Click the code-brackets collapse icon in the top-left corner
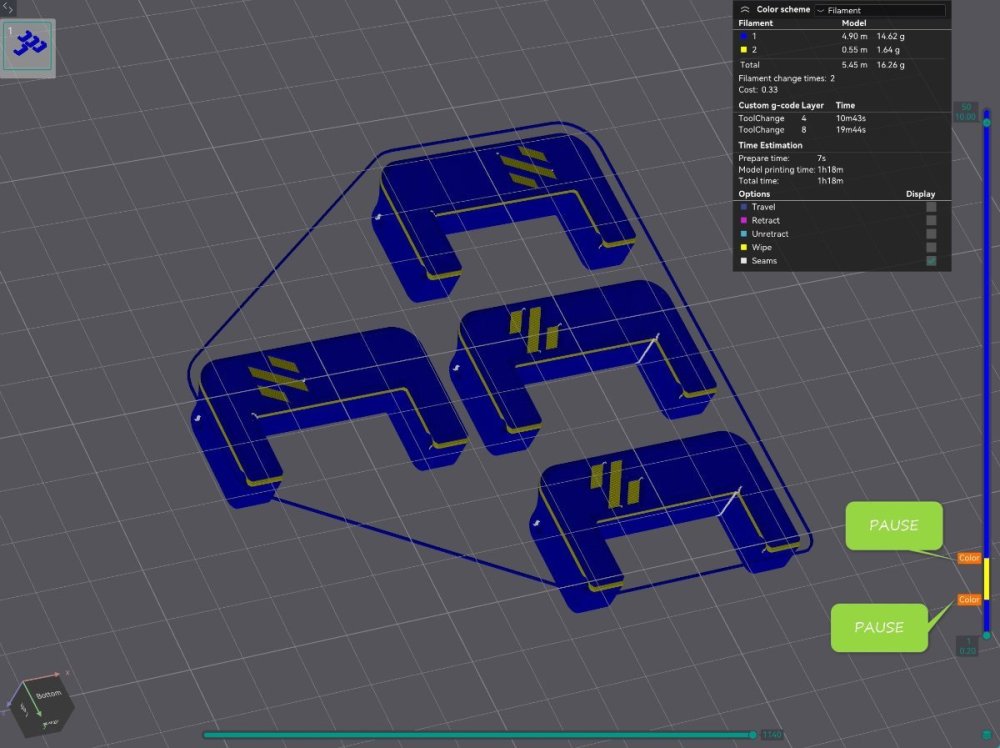This screenshot has height=748, width=1000. click(x=8, y=8)
